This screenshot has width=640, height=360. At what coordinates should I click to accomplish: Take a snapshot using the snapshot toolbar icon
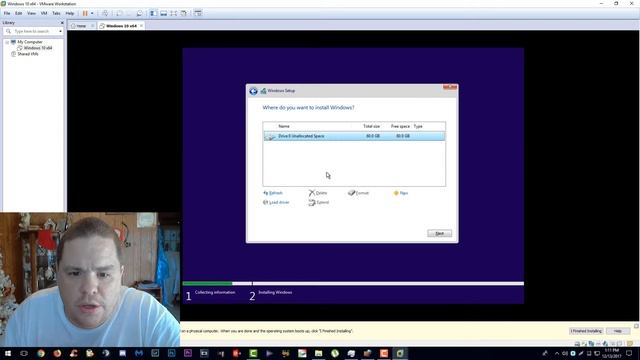coord(119,13)
